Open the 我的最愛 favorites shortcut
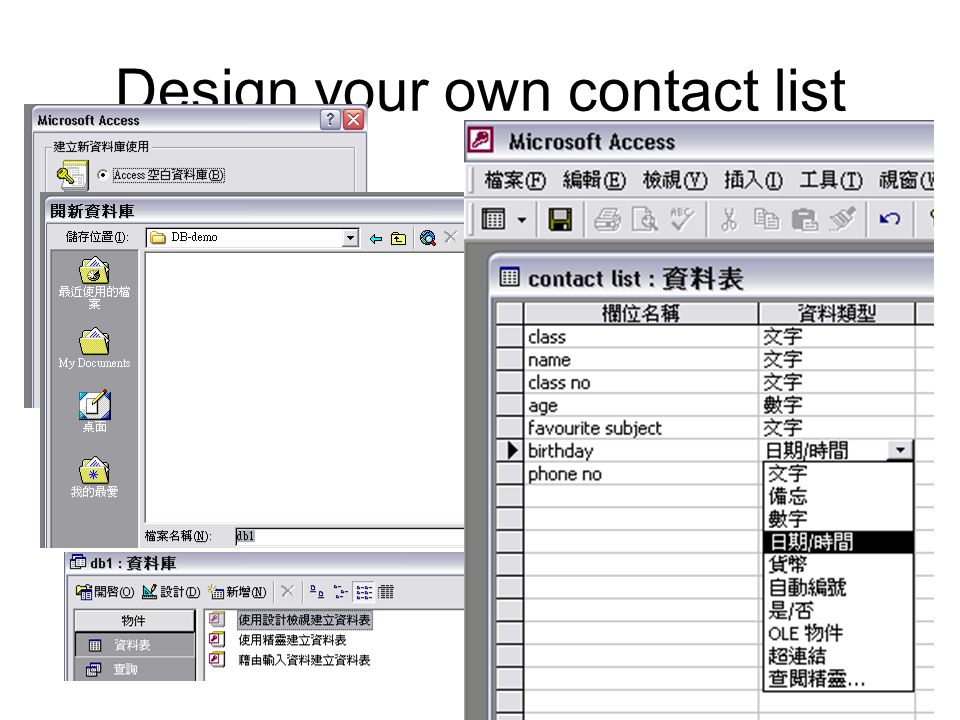This screenshot has width=960, height=720. (94, 478)
